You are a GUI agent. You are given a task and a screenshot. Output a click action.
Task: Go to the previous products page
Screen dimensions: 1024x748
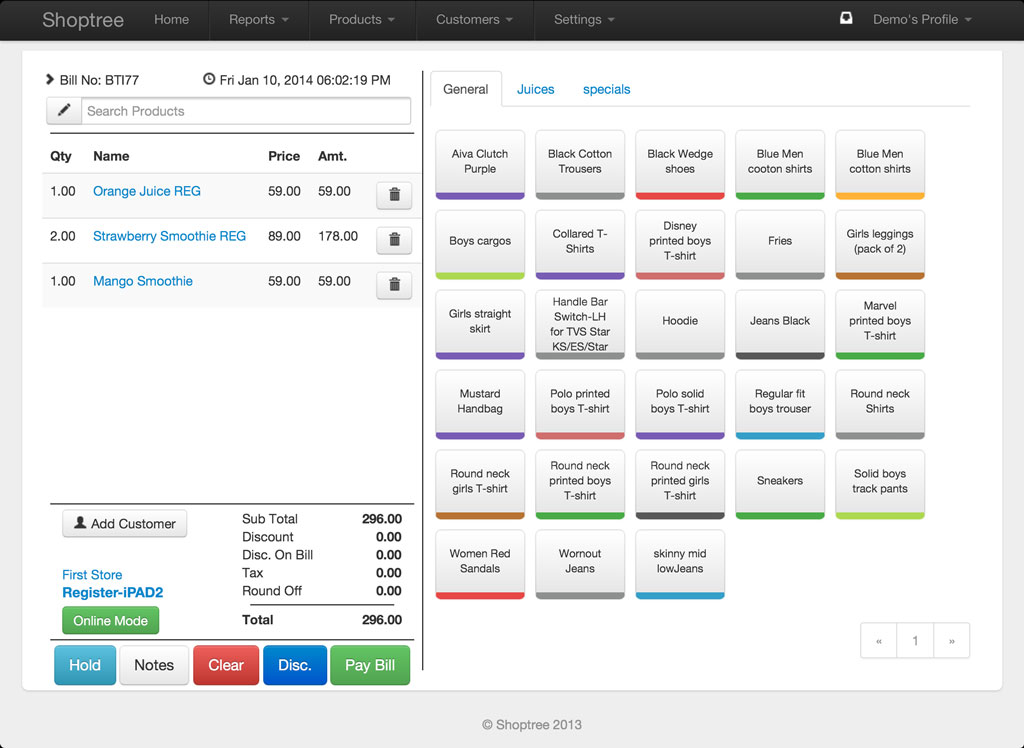(x=879, y=641)
